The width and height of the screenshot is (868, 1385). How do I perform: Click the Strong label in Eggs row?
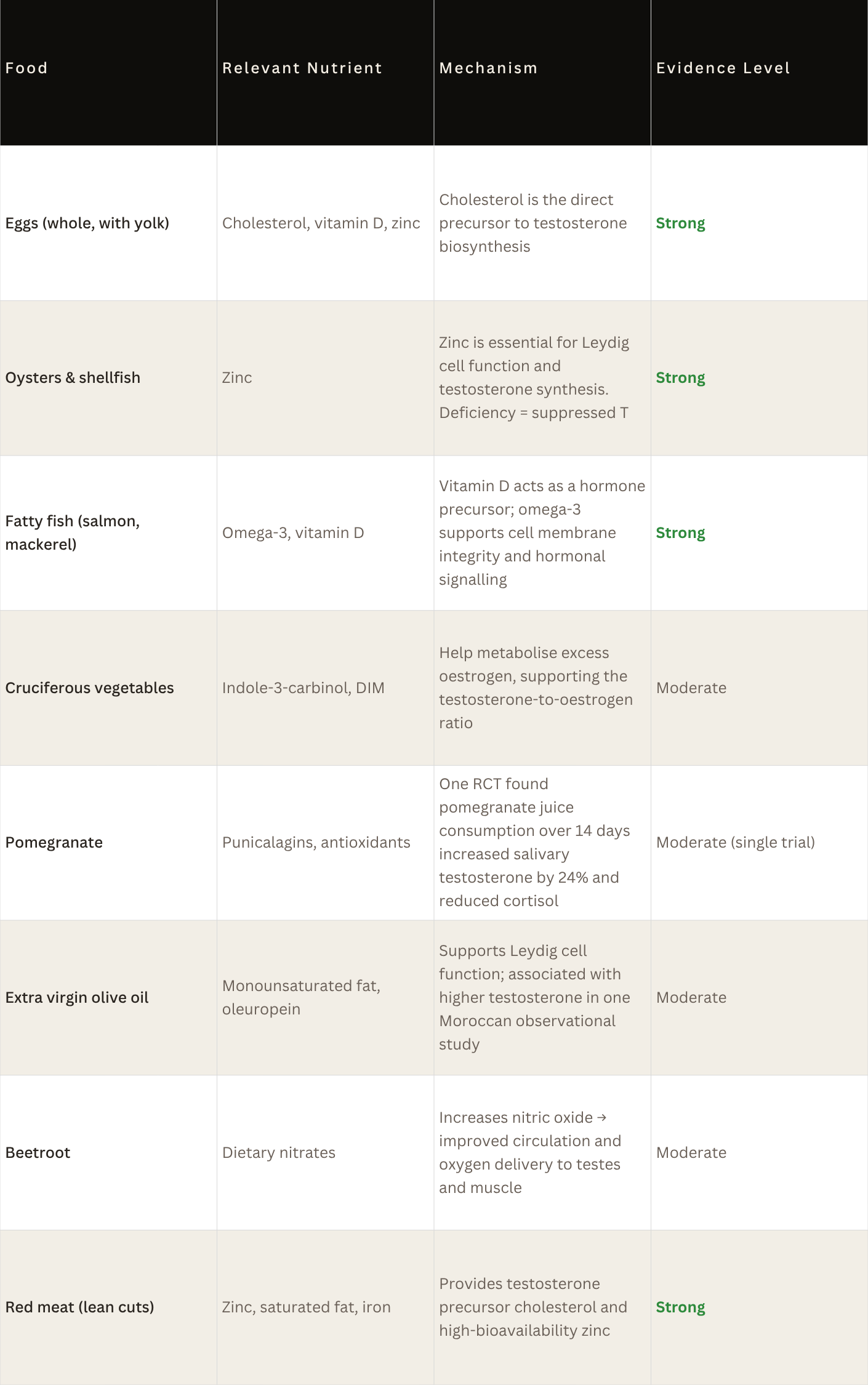(680, 223)
